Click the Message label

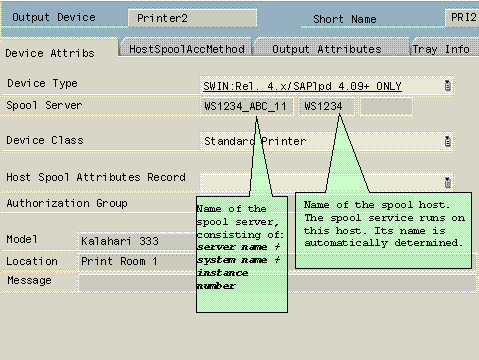coord(29,281)
